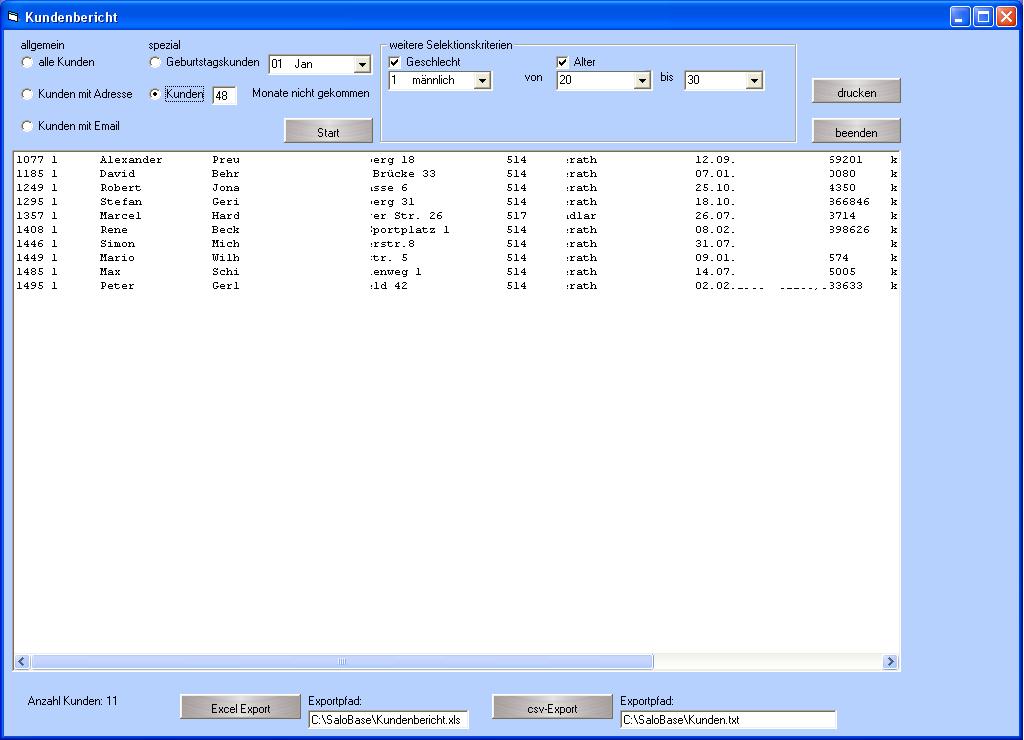Viewport: 1024px width, 740px height.
Task: Open the birthday month dropdown
Action: coord(362,65)
